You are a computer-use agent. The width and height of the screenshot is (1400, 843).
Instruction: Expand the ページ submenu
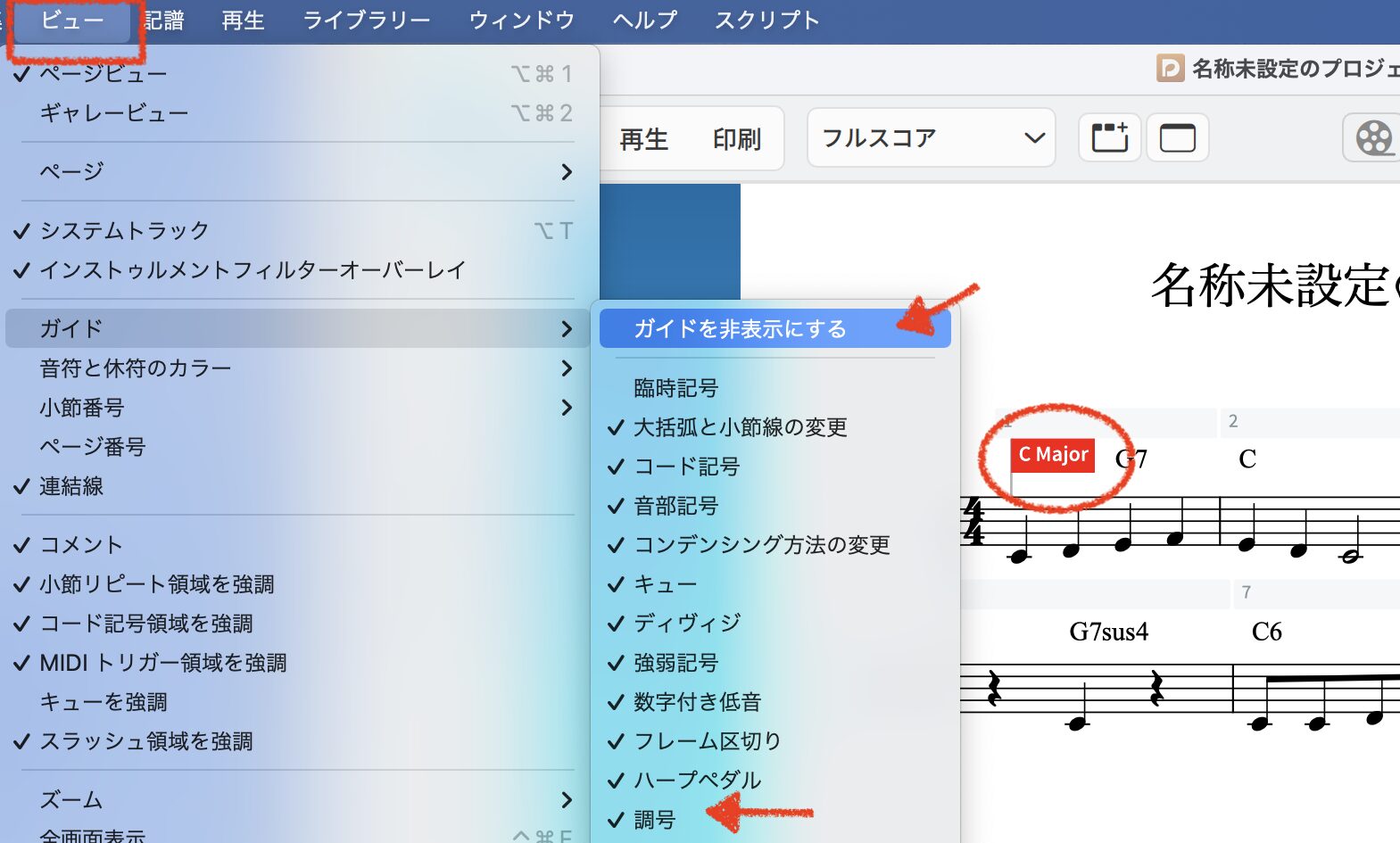pyautogui.click(x=294, y=171)
